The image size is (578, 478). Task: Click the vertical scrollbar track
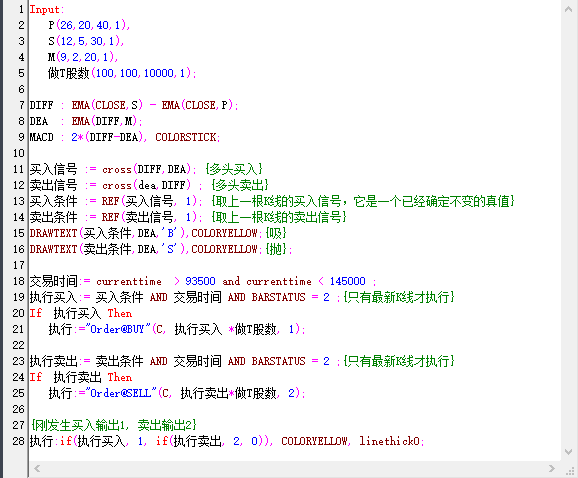(x=568, y=230)
